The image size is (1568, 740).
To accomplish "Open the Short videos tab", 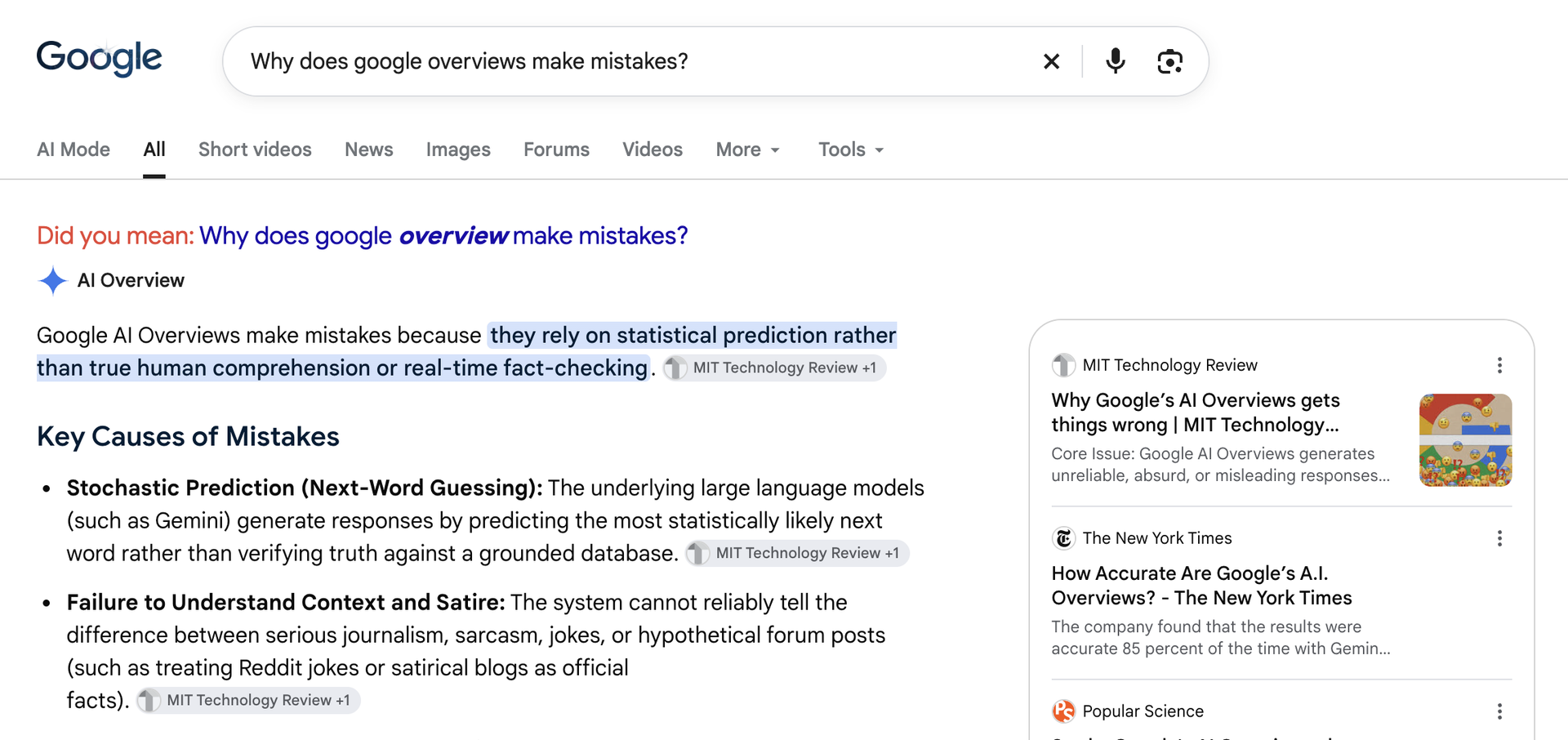I will tap(255, 149).
